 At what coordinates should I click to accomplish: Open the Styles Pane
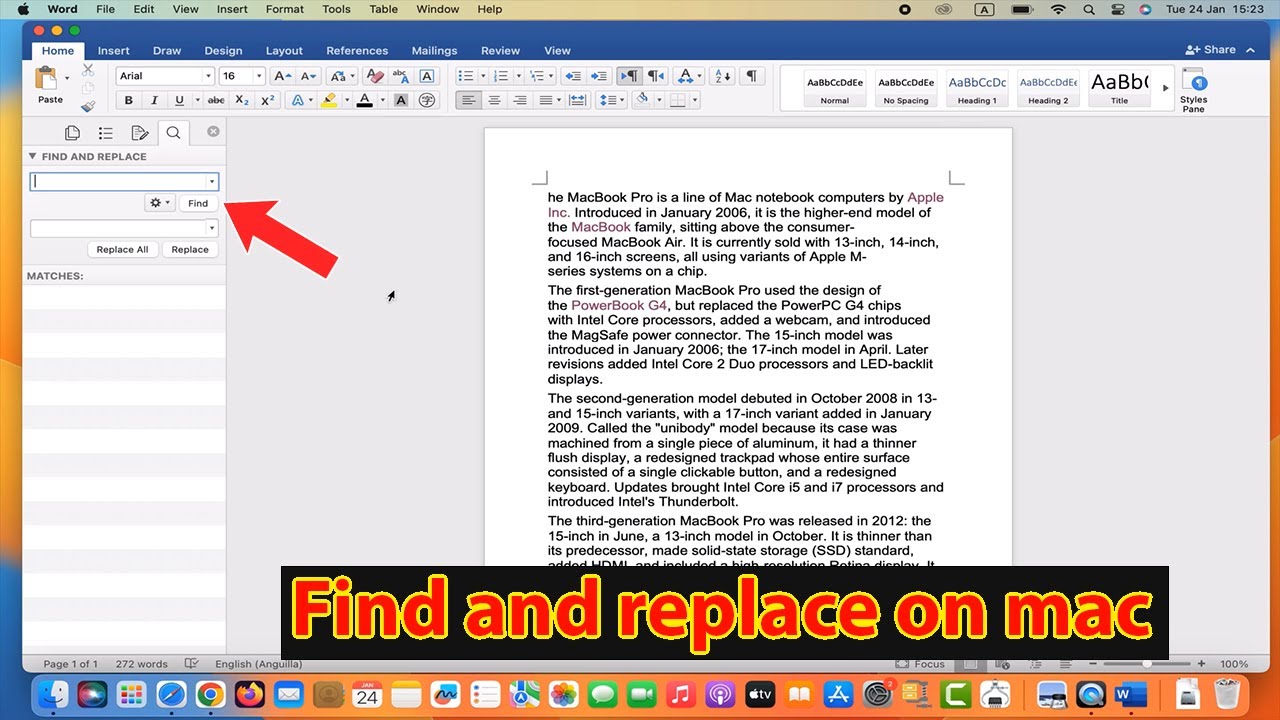[1193, 90]
